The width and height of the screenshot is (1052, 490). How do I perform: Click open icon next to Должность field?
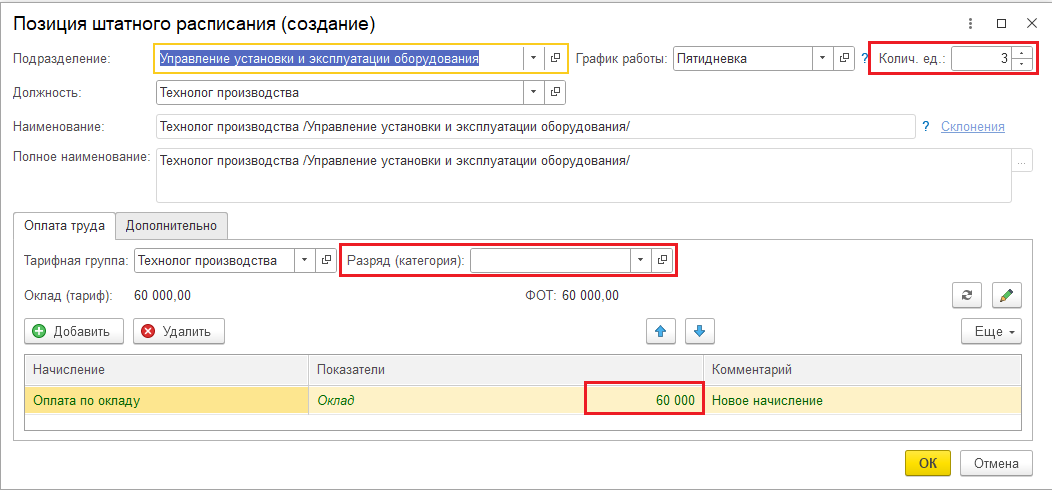(555, 93)
